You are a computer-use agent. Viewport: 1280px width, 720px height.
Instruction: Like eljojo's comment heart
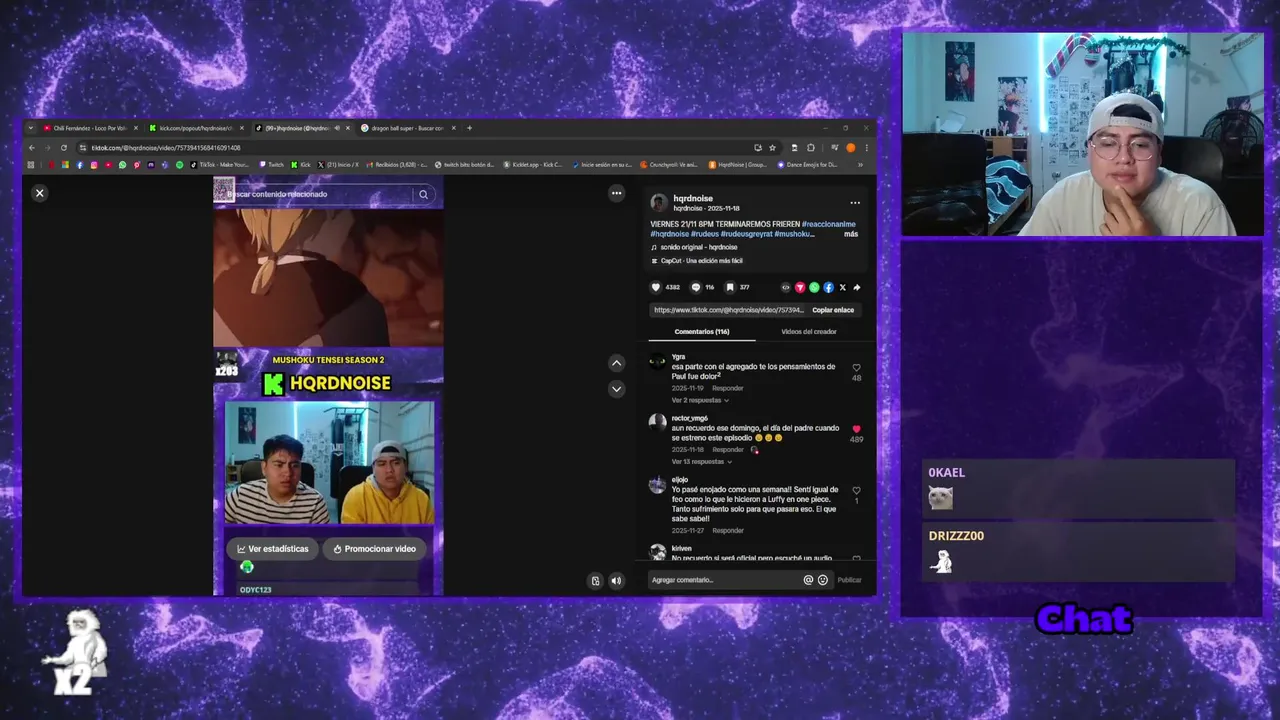point(856,491)
